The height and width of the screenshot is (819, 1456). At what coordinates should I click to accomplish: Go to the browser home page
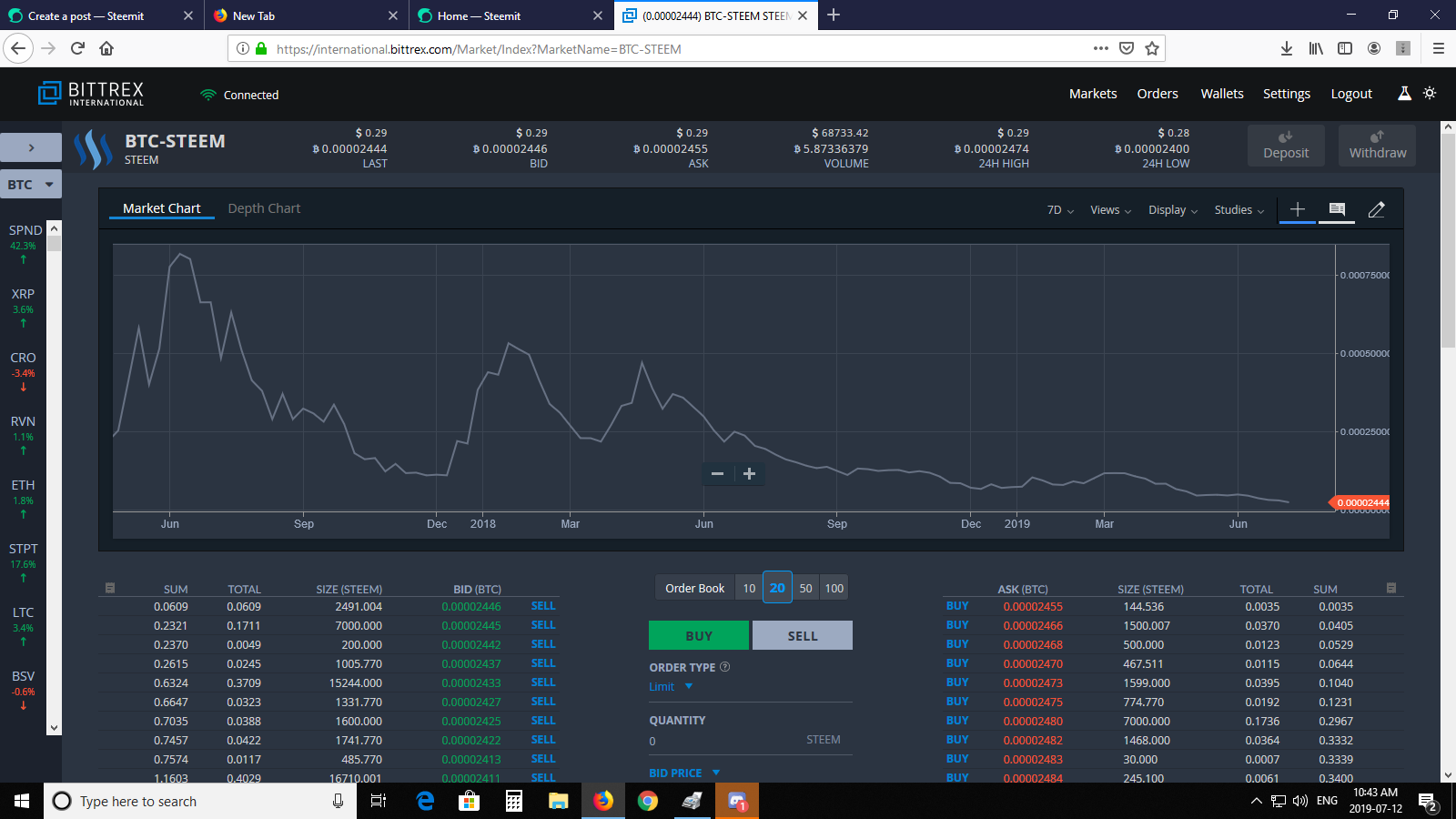106,48
